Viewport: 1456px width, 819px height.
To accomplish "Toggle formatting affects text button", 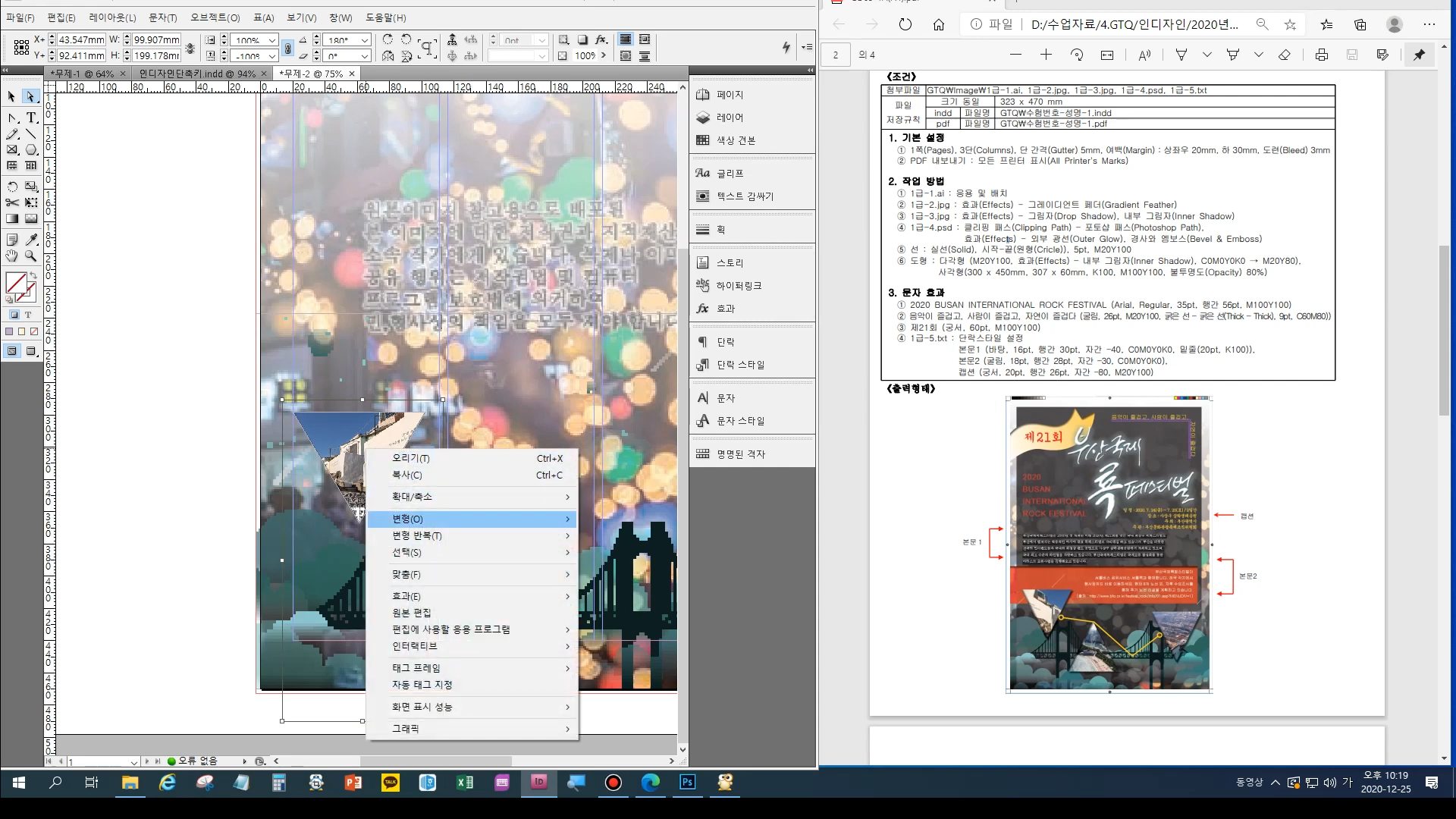I will 28,315.
